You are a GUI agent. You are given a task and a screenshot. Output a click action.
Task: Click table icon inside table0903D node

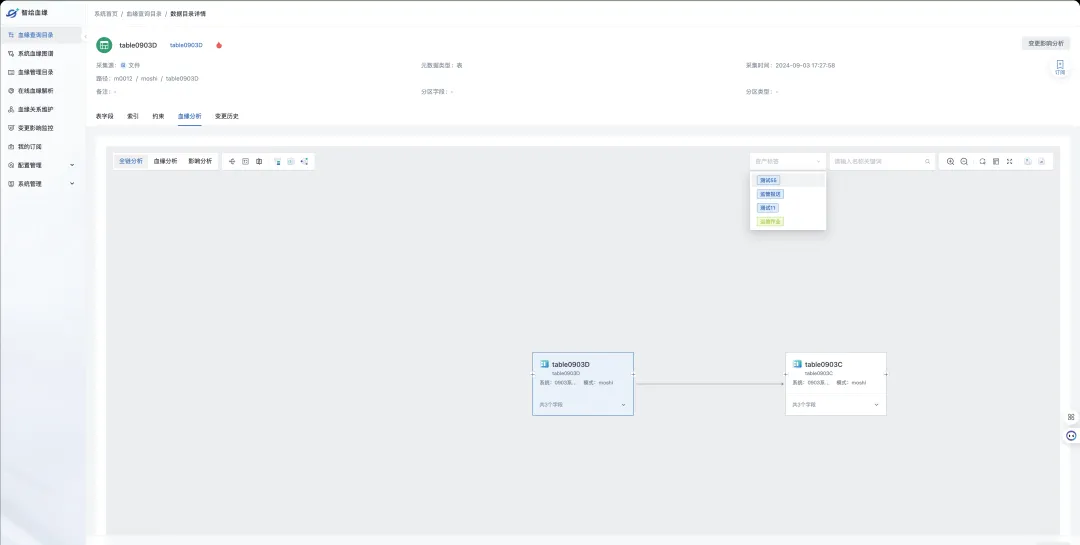544,364
